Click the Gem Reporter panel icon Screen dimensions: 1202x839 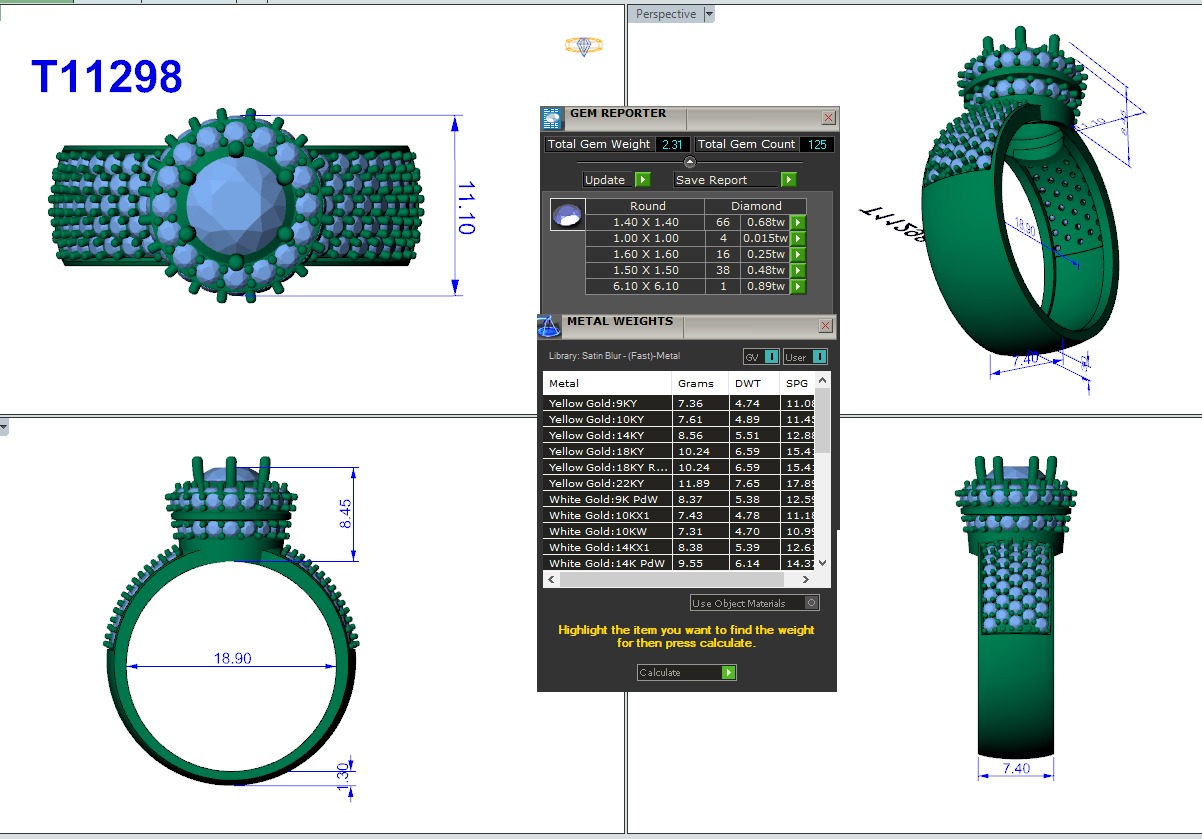(552, 118)
